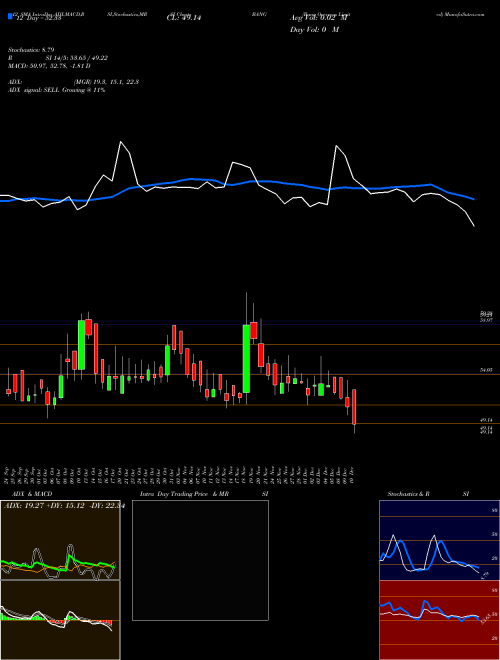Click the "SI 14/3: 33.65 / 49.22" value
This screenshot has width=500, height=660.
pyautogui.click(x=77, y=58)
